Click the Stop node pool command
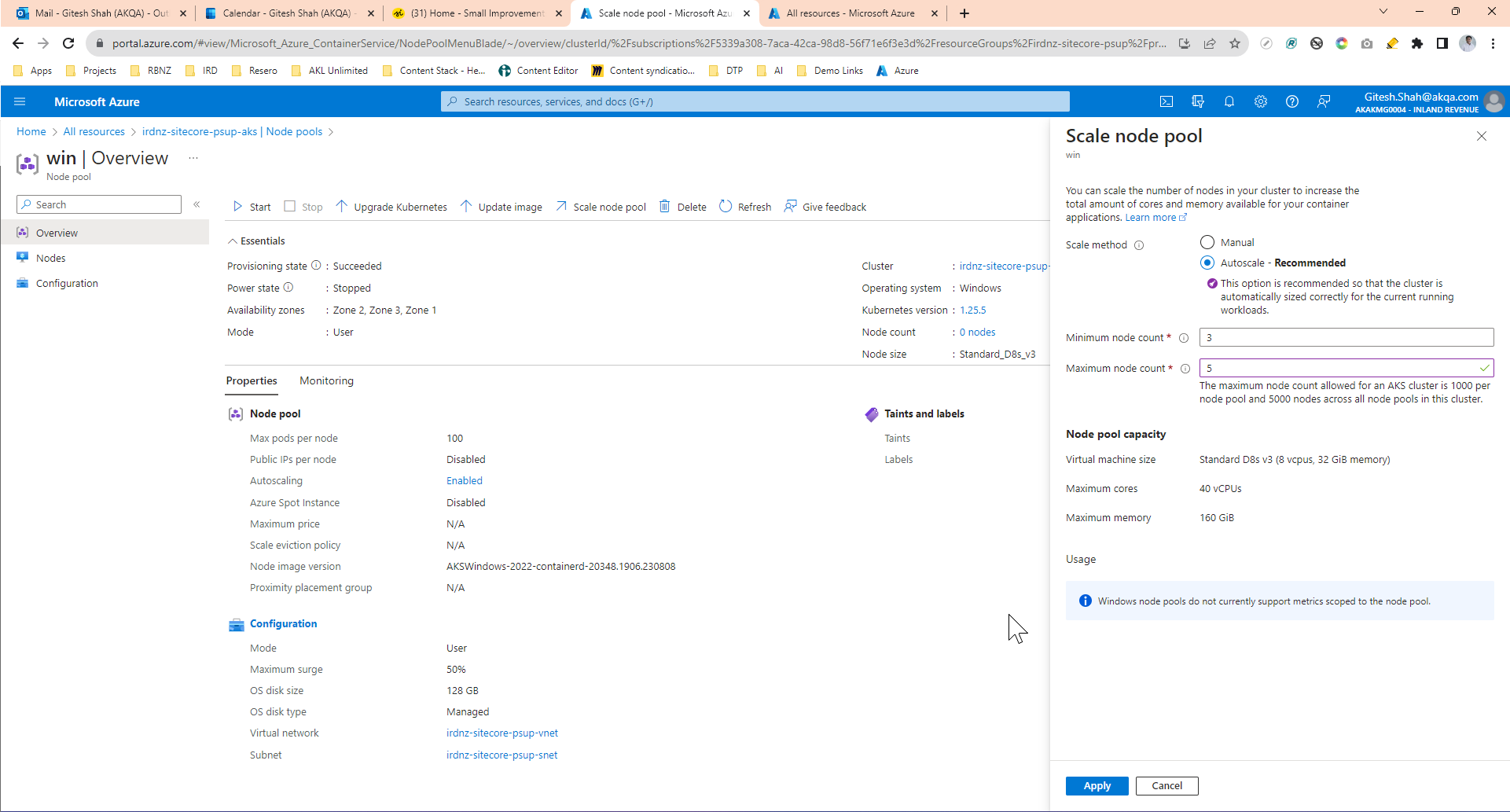Screen dimensions: 1510x812 click(303, 207)
